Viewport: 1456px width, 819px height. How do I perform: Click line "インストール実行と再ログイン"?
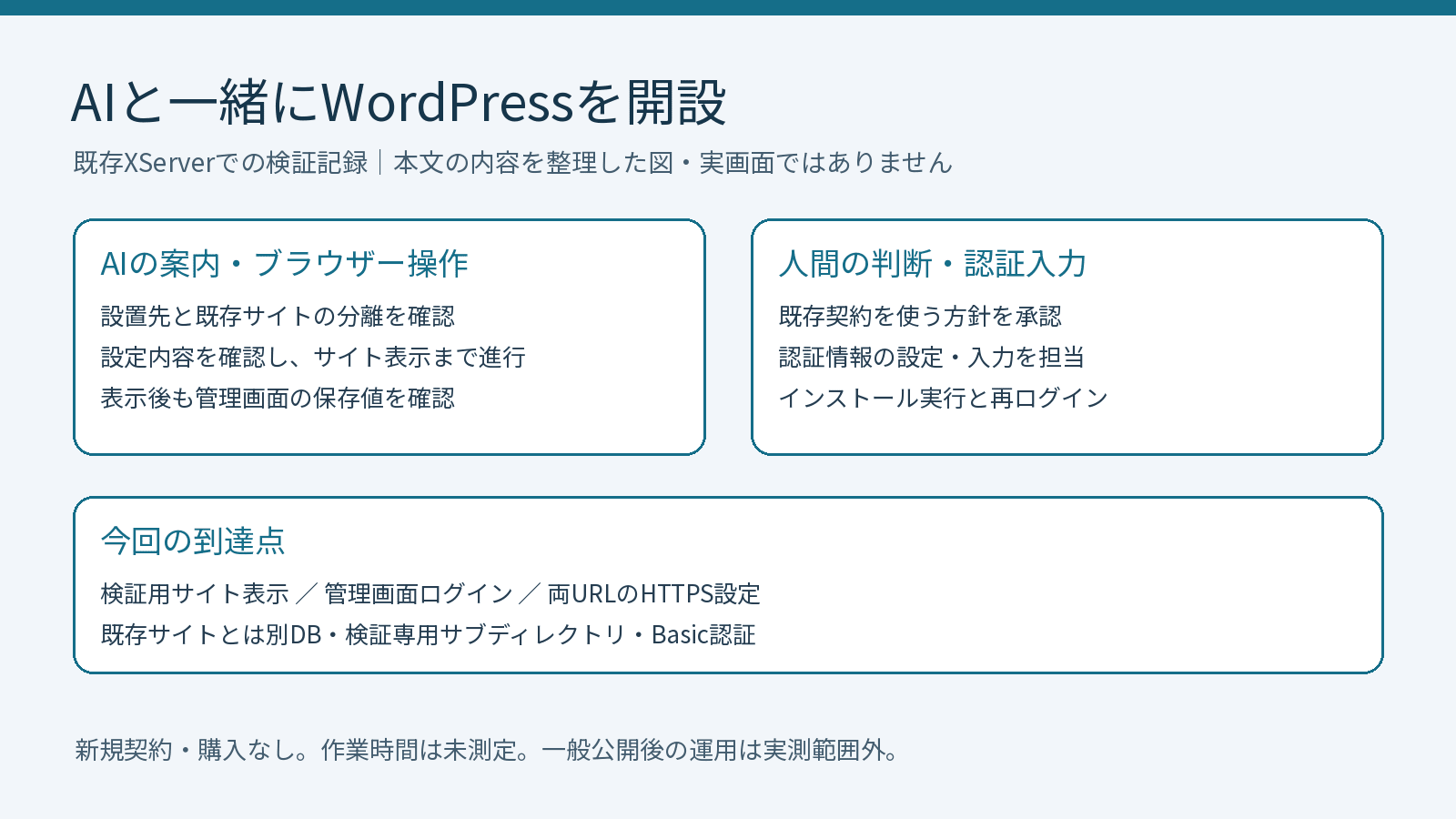point(944,399)
